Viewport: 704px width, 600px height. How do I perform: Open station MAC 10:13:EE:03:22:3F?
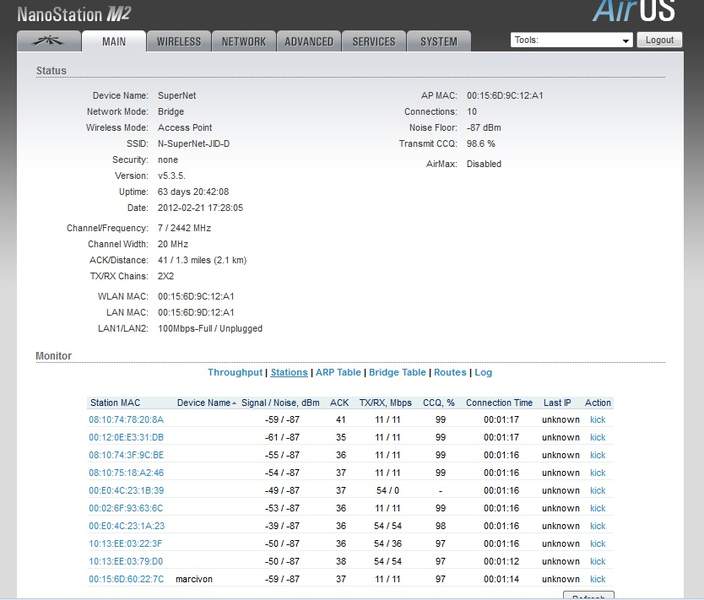point(125,543)
